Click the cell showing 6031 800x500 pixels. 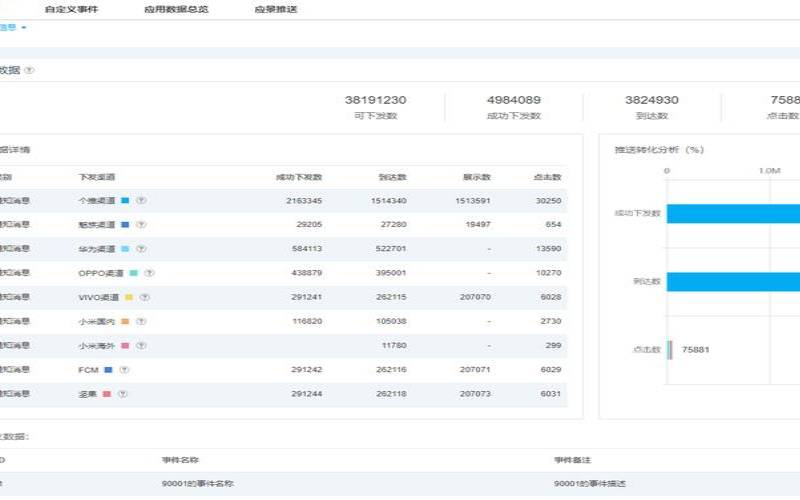coord(551,394)
